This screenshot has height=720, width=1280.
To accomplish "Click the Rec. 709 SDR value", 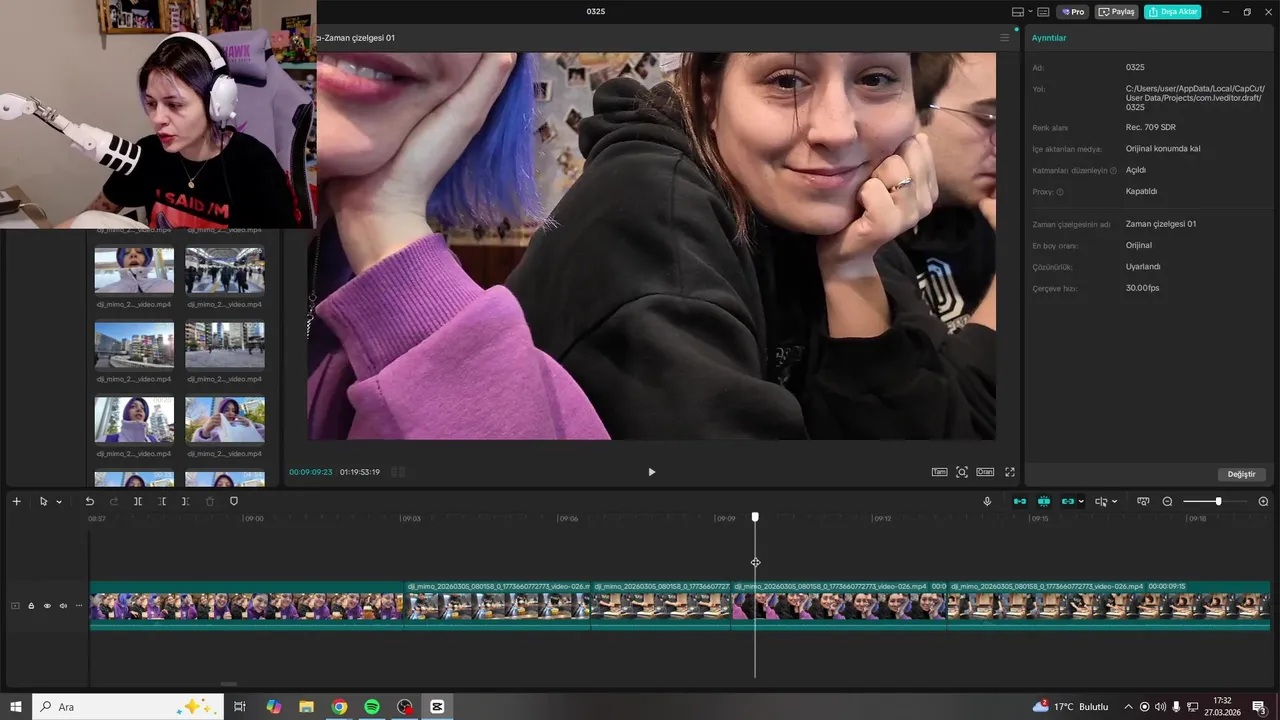I will click(x=1150, y=128).
